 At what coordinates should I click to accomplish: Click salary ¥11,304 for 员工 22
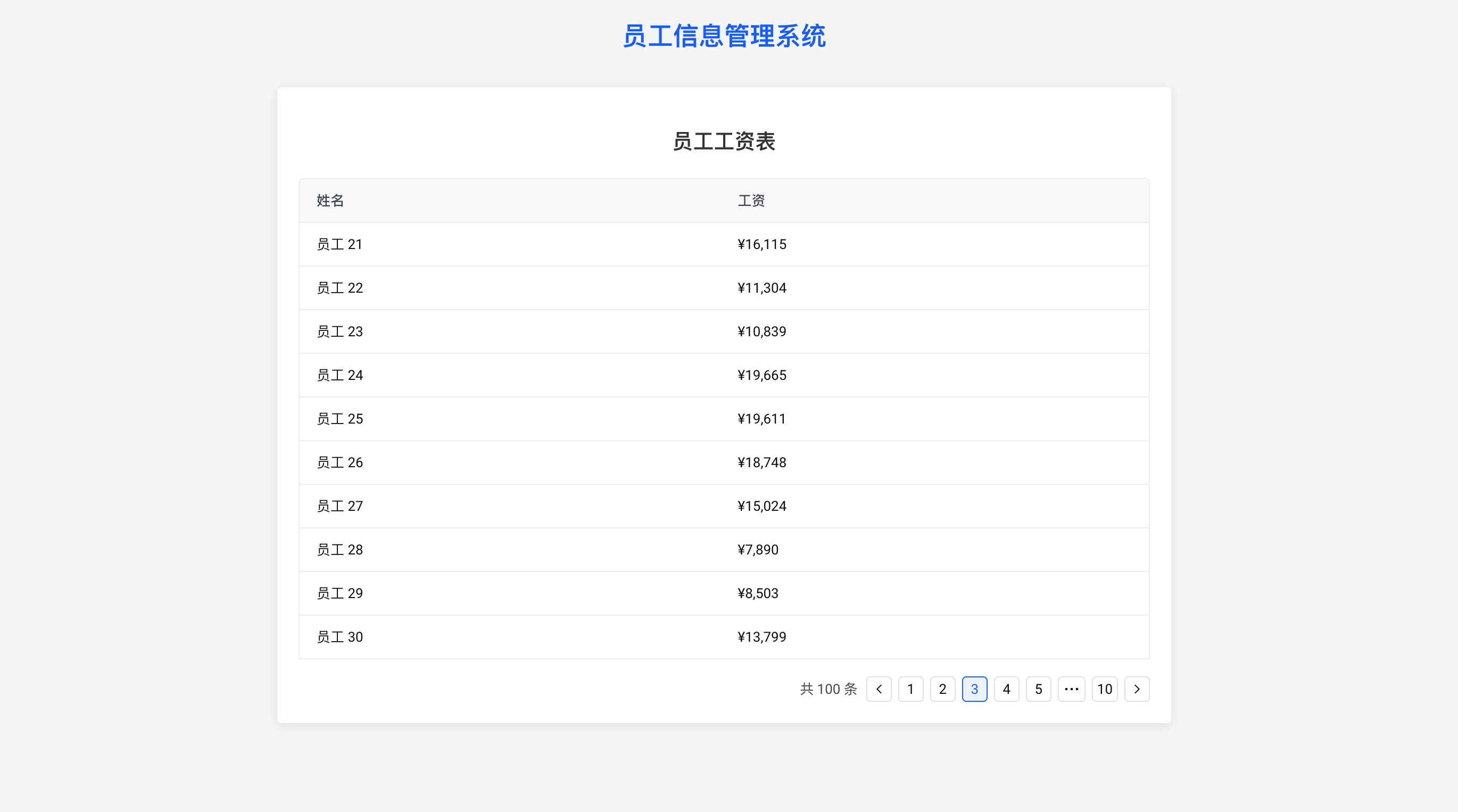pyautogui.click(x=761, y=287)
